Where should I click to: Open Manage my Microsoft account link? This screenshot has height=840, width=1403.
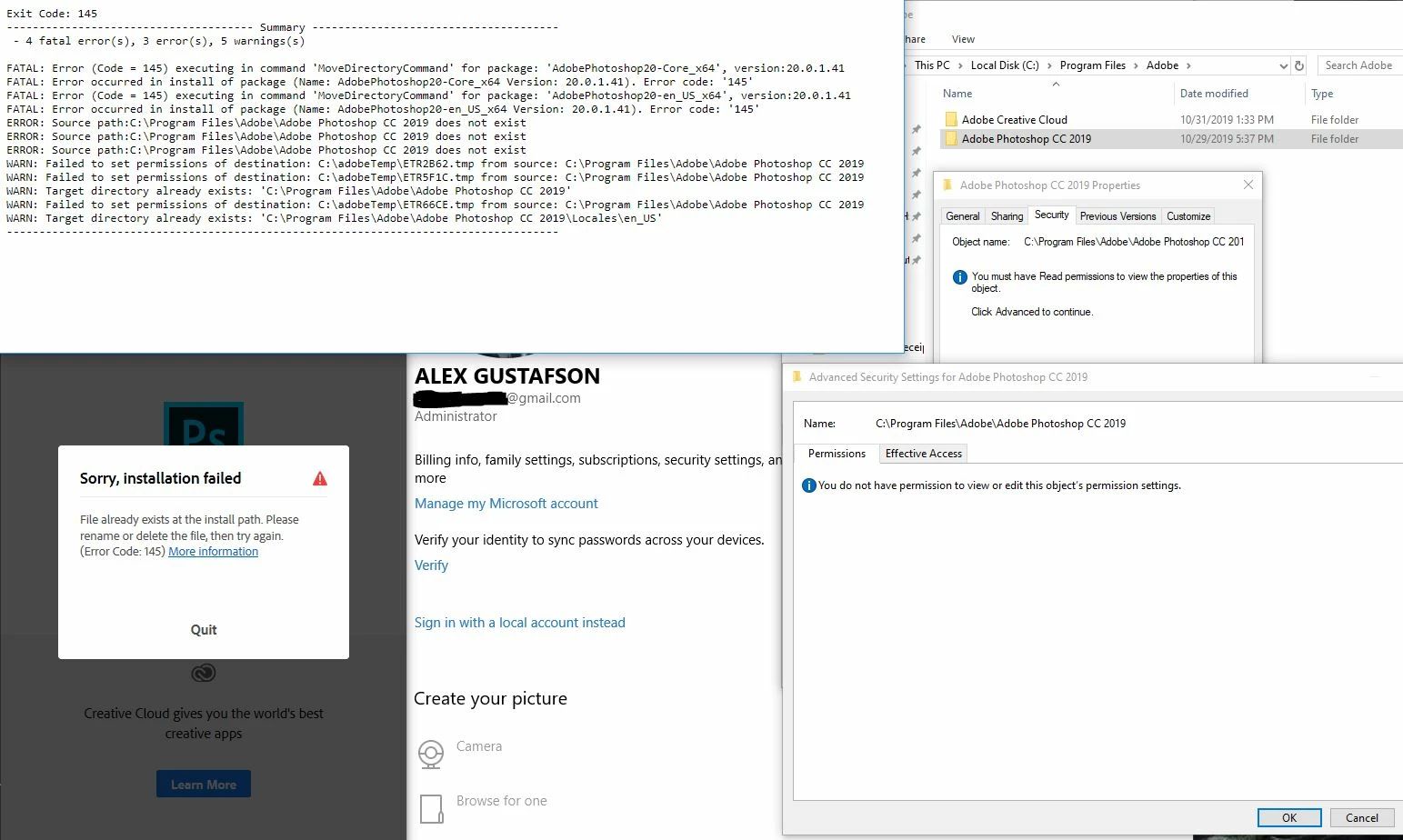506,504
